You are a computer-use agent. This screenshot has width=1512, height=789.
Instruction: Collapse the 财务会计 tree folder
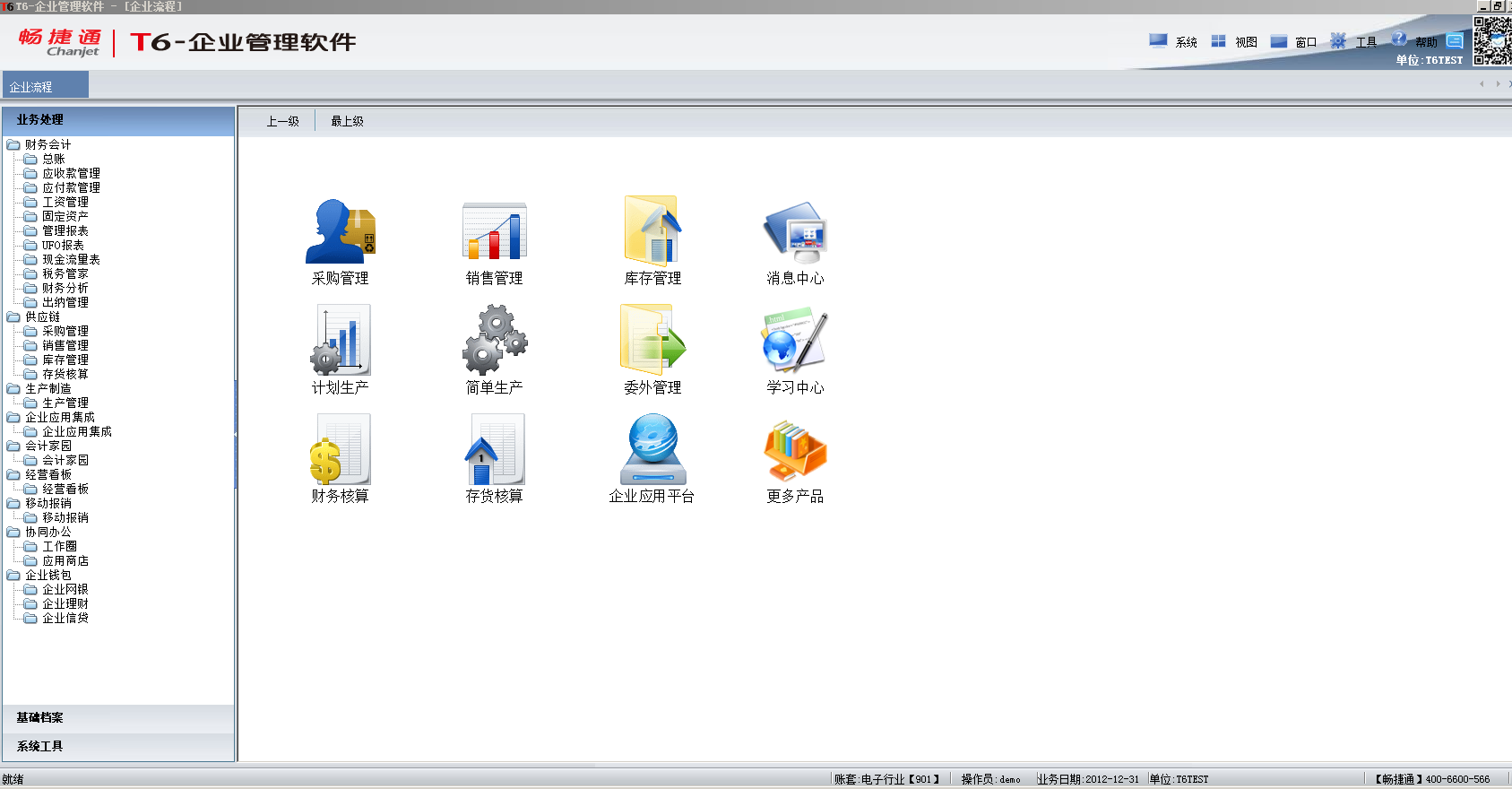39,144
